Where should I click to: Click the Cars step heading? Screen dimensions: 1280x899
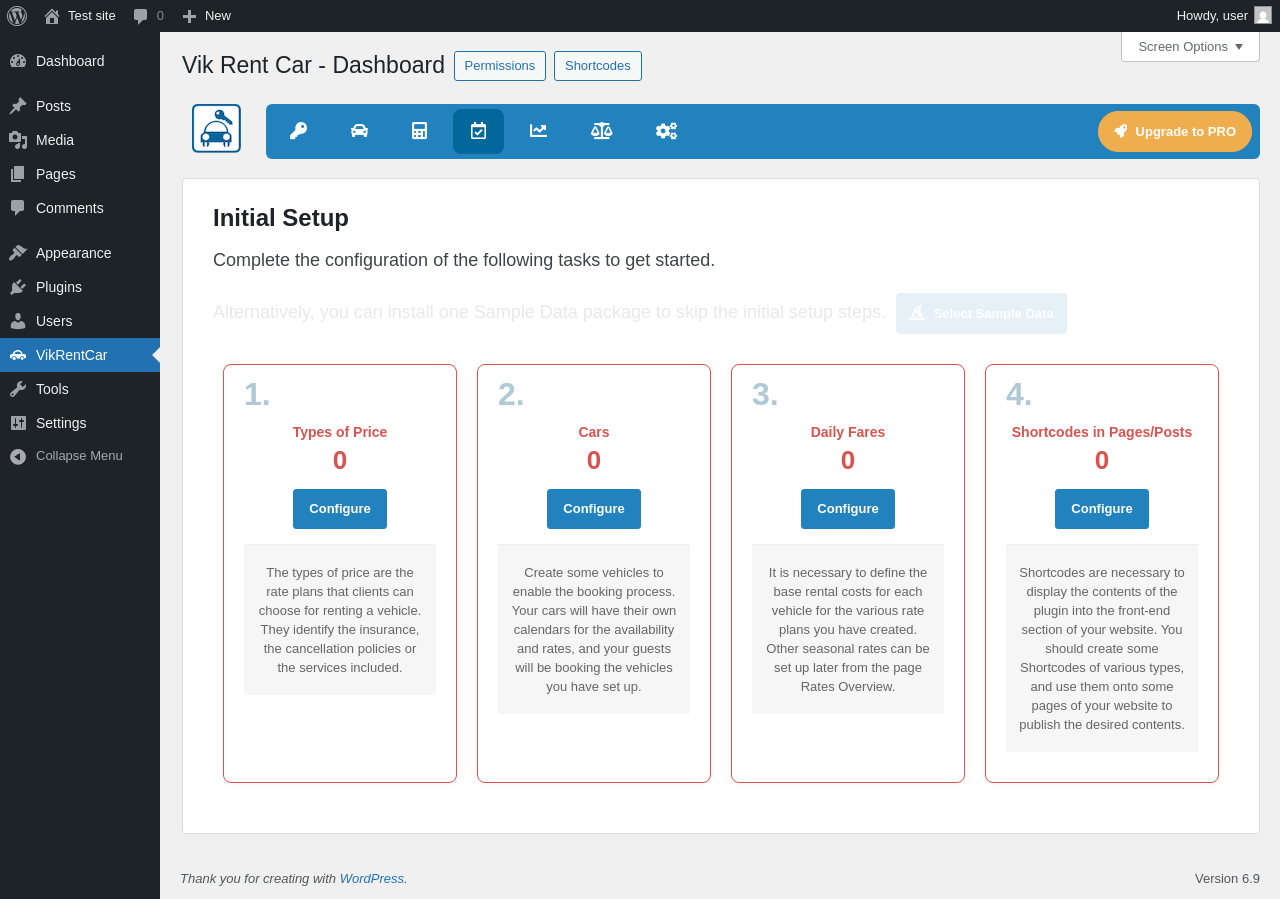(x=594, y=432)
